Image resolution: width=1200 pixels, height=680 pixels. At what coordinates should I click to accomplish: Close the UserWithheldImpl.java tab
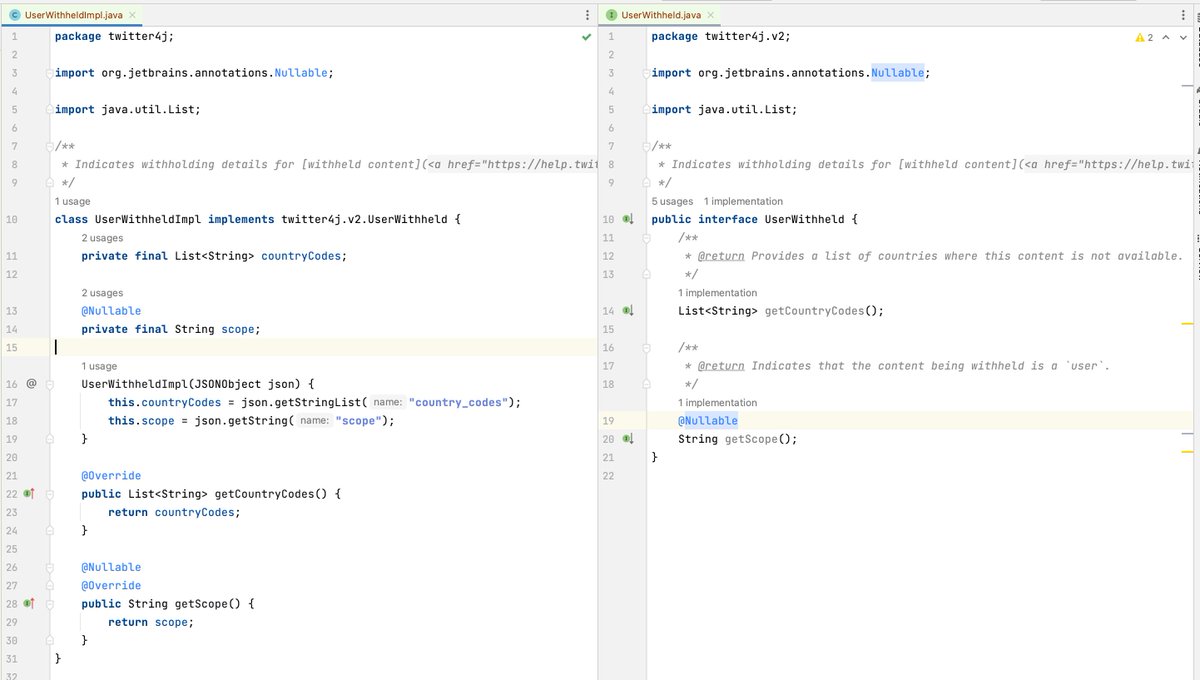134,15
